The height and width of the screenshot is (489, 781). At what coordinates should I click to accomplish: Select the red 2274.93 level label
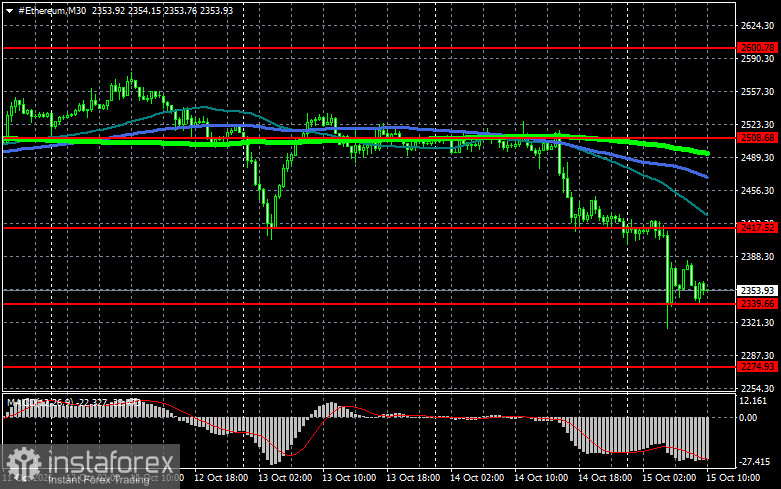click(757, 367)
